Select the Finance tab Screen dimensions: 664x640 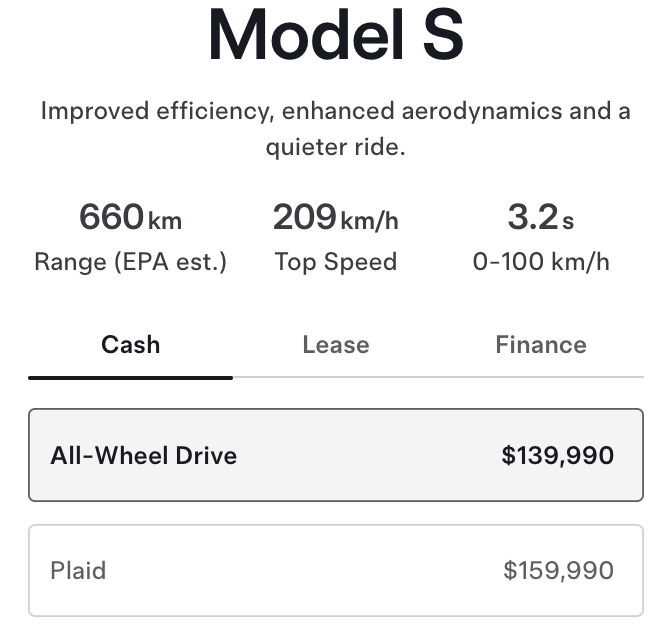[540, 345]
